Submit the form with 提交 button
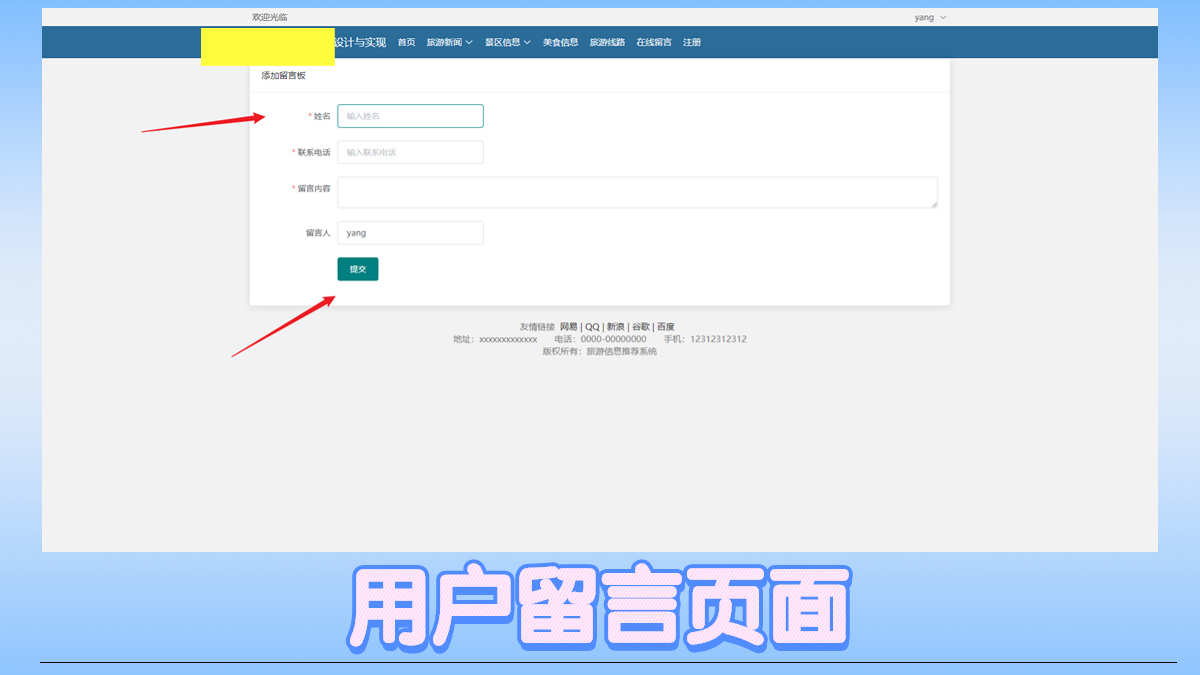Viewport: 1200px width, 675px height. [x=358, y=269]
